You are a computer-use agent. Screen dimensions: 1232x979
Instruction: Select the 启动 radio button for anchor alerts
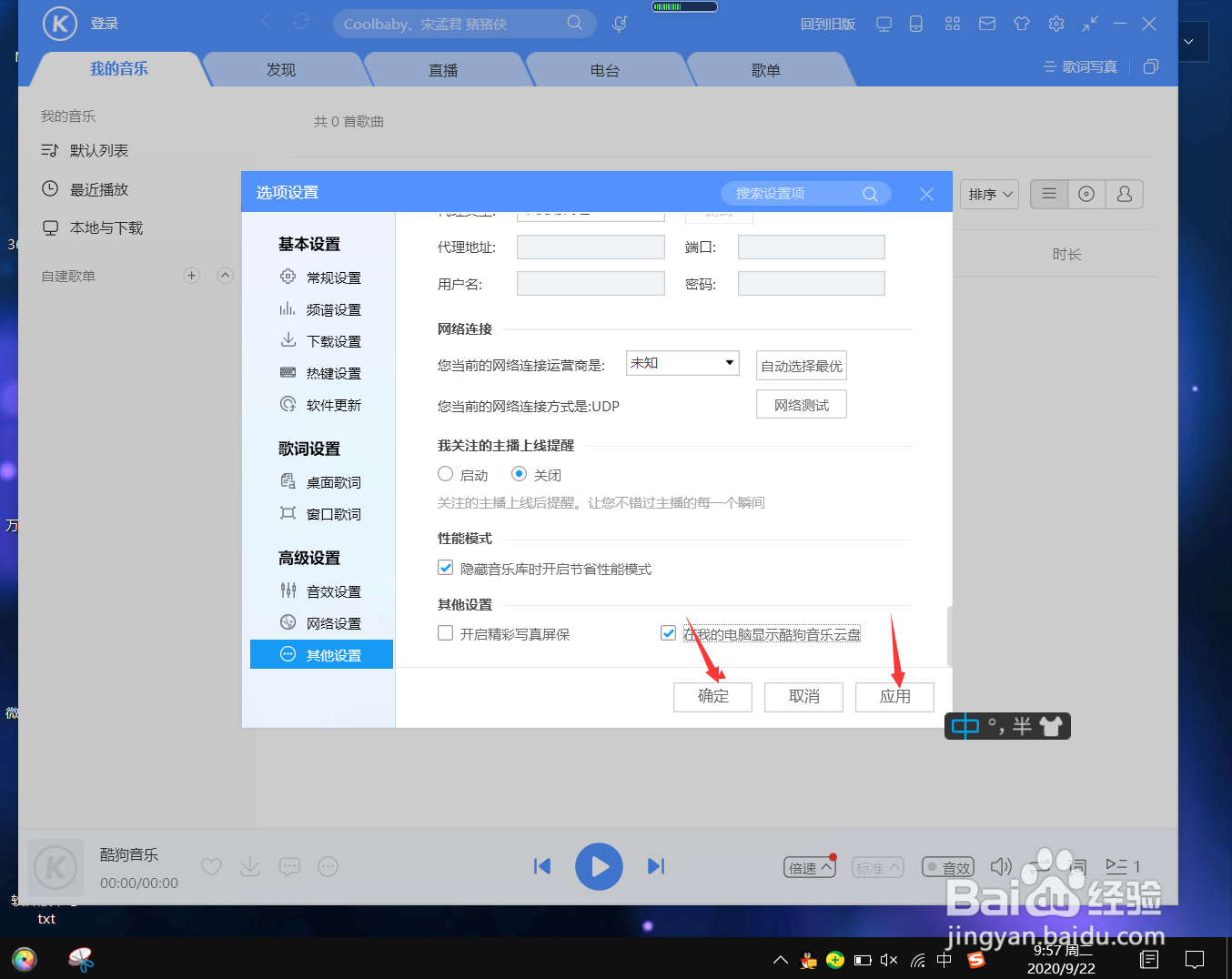[445, 474]
